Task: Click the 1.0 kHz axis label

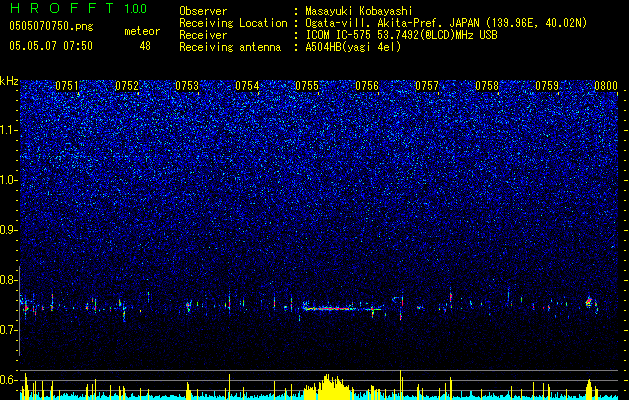Action: tap(8, 180)
